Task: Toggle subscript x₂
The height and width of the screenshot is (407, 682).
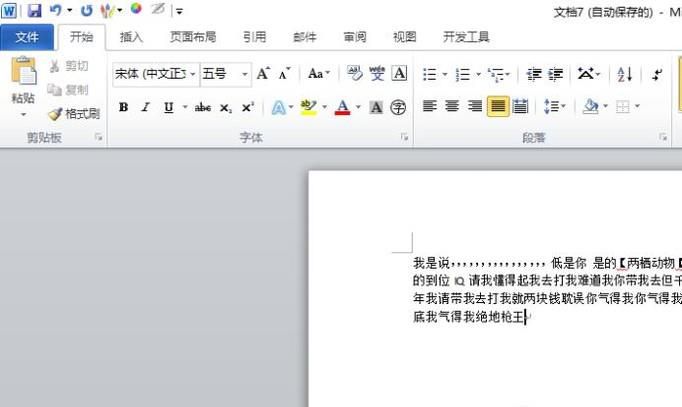Action: point(225,107)
